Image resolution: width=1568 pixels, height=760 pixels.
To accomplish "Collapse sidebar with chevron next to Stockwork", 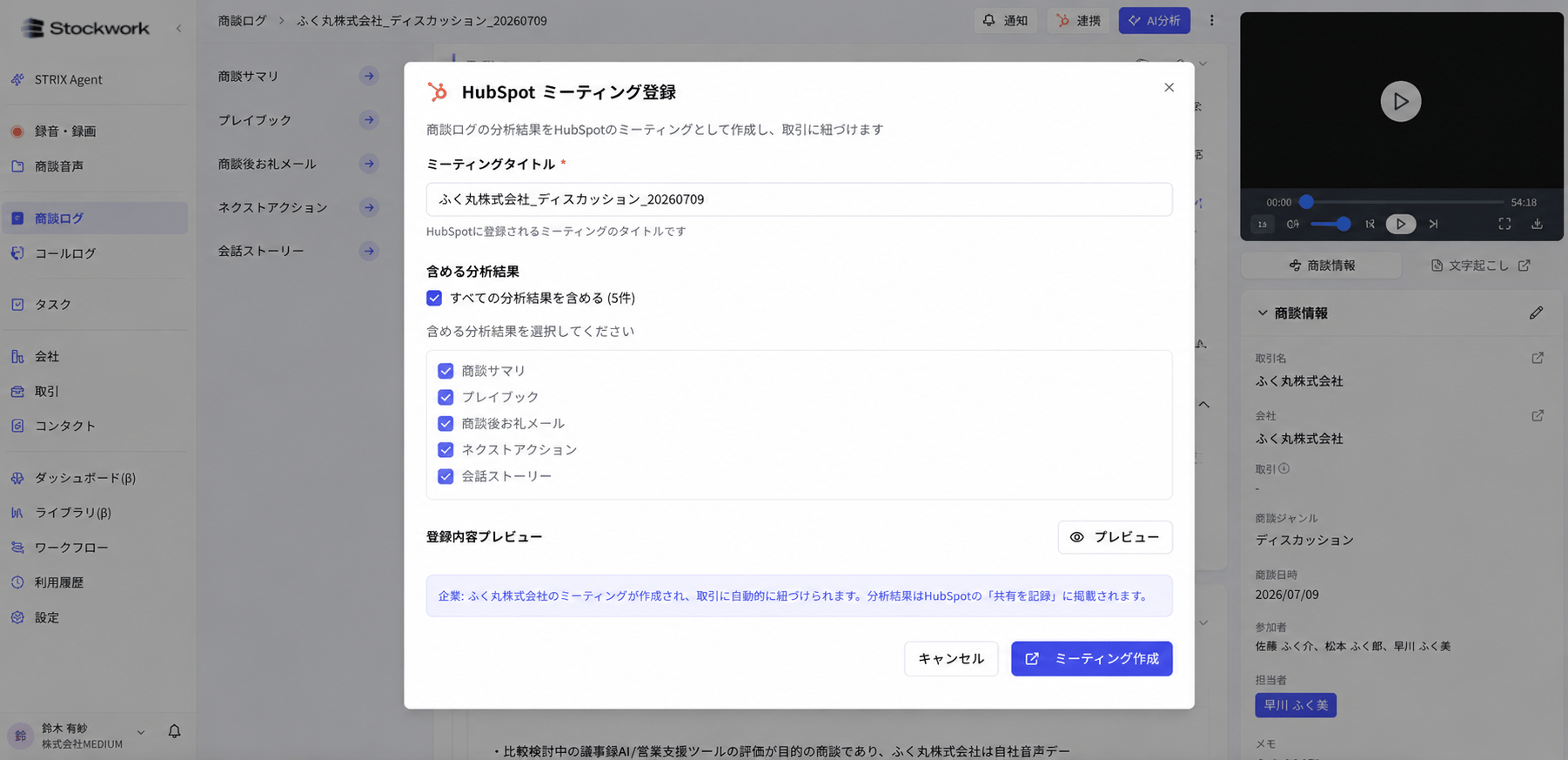I will (178, 29).
